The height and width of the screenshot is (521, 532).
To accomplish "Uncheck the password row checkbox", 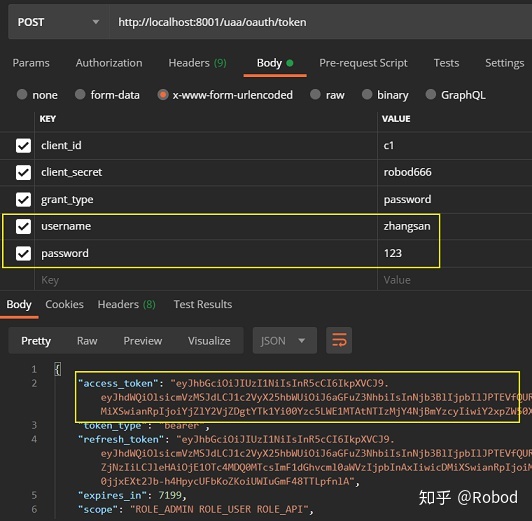I will tap(23, 253).
